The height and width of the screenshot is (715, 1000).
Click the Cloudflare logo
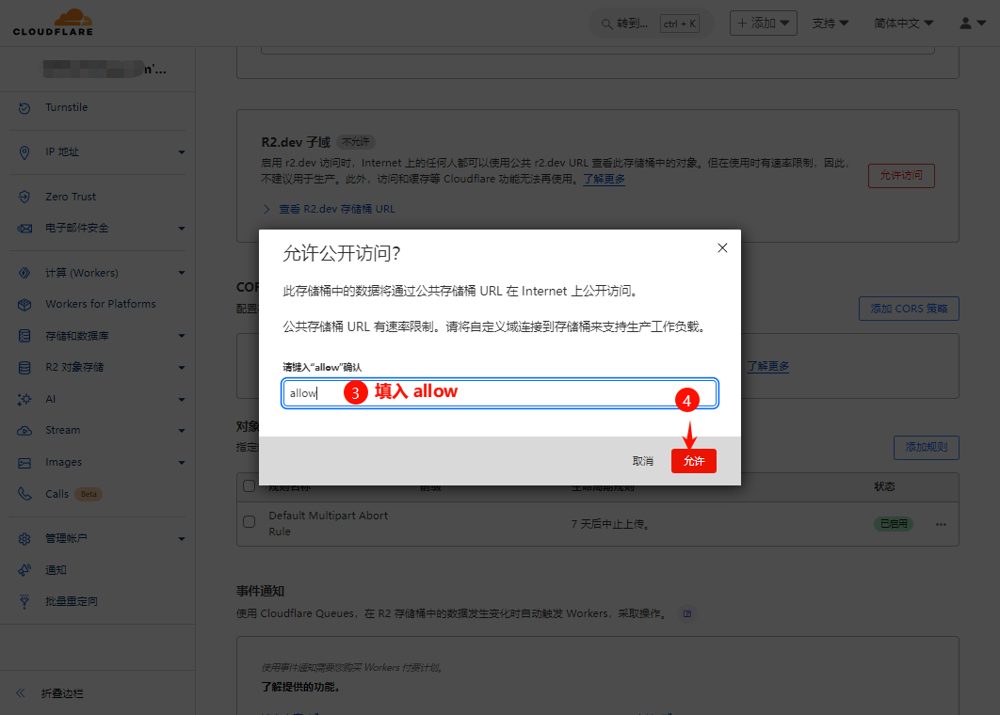pos(52,22)
